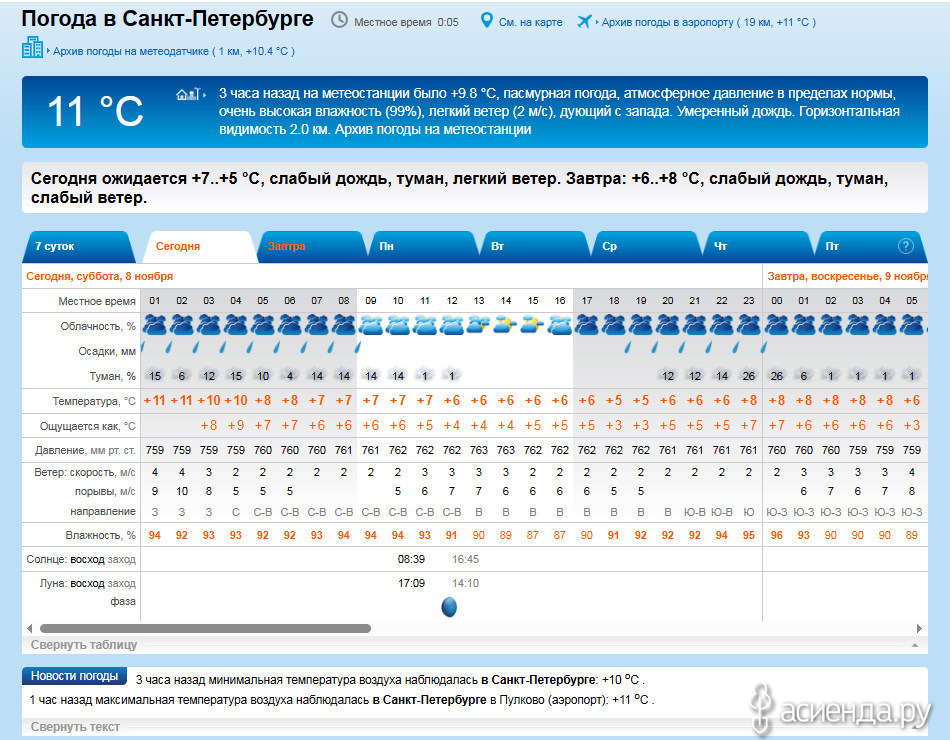The height and width of the screenshot is (740, 950).
Task: Select the Завтра tab
Action: (x=287, y=246)
